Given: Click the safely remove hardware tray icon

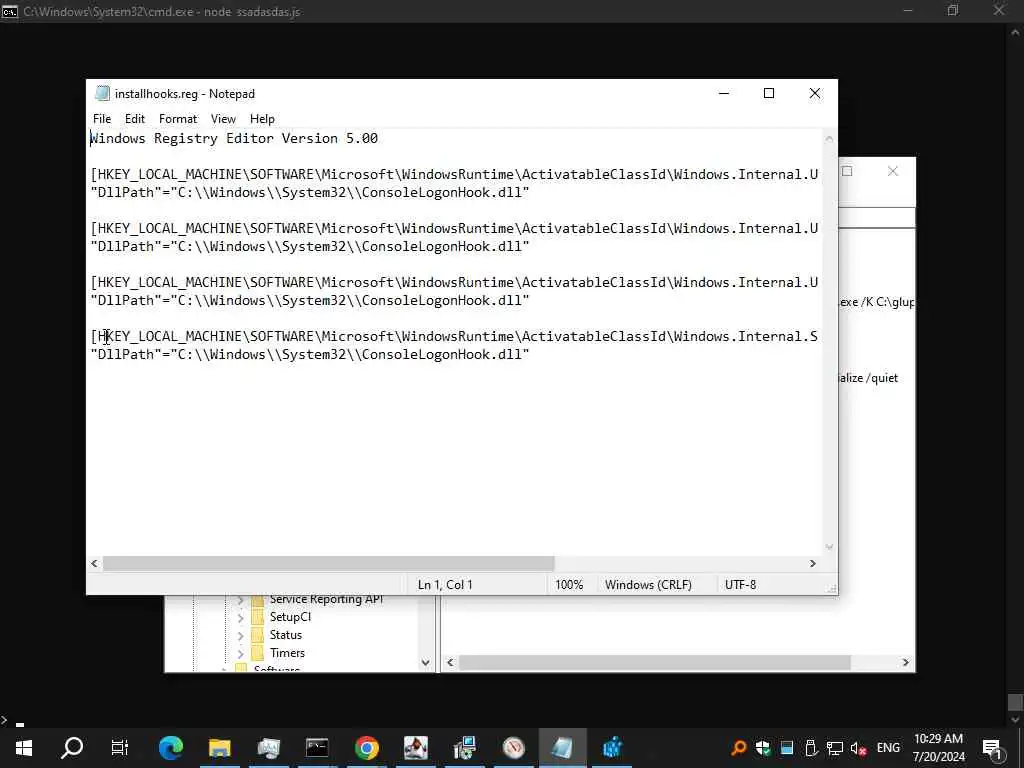Looking at the screenshot, I should point(810,748).
